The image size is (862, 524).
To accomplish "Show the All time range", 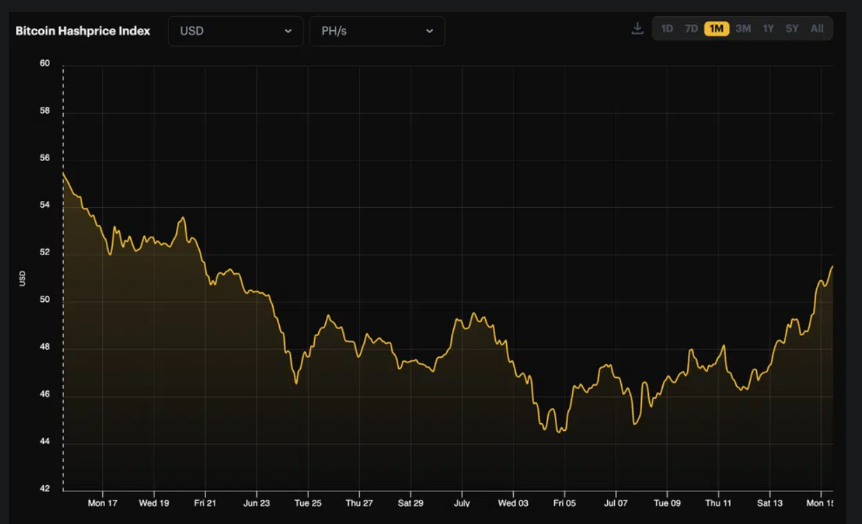I will (817, 29).
